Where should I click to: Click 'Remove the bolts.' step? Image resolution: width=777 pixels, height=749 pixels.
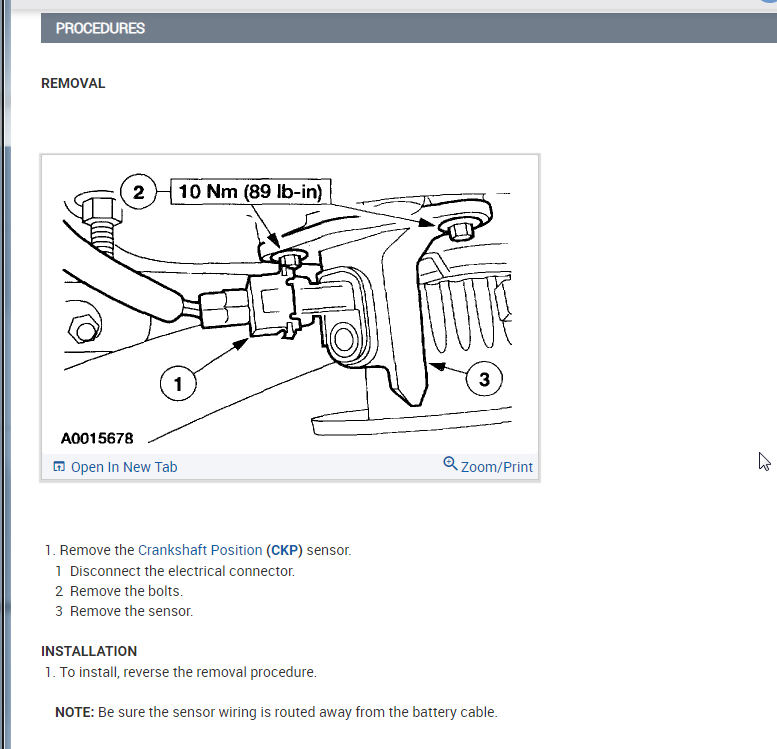tap(126, 591)
